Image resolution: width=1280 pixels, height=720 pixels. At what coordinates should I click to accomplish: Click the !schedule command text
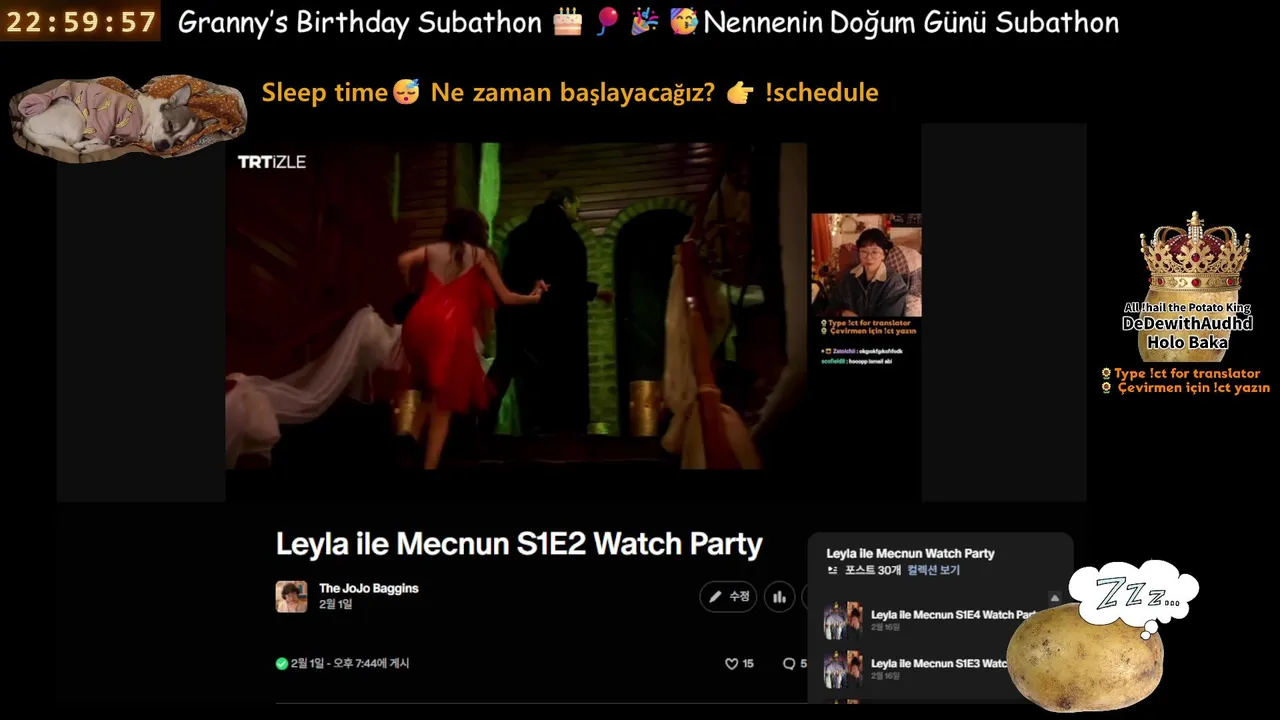coord(821,92)
